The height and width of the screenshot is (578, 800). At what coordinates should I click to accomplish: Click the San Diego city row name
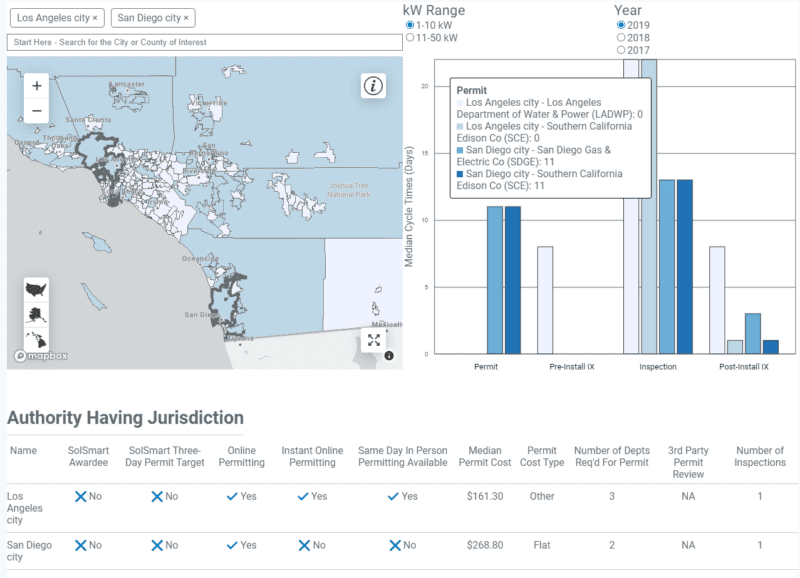pyautogui.click(x=29, y=551)
